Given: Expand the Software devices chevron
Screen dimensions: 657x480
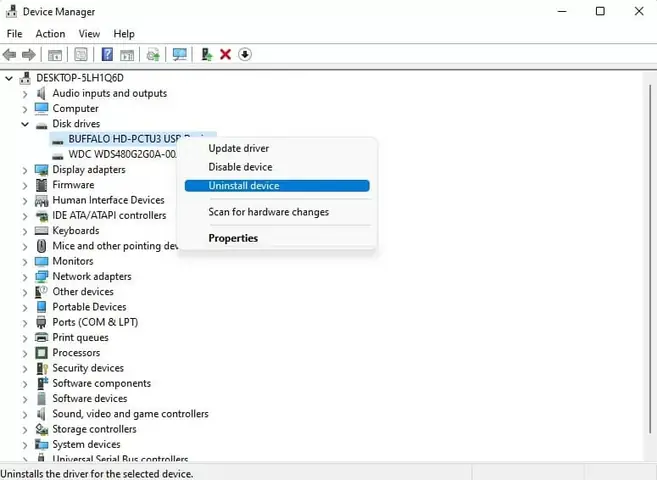Looking at the screenshot, I should click(25, 399).
